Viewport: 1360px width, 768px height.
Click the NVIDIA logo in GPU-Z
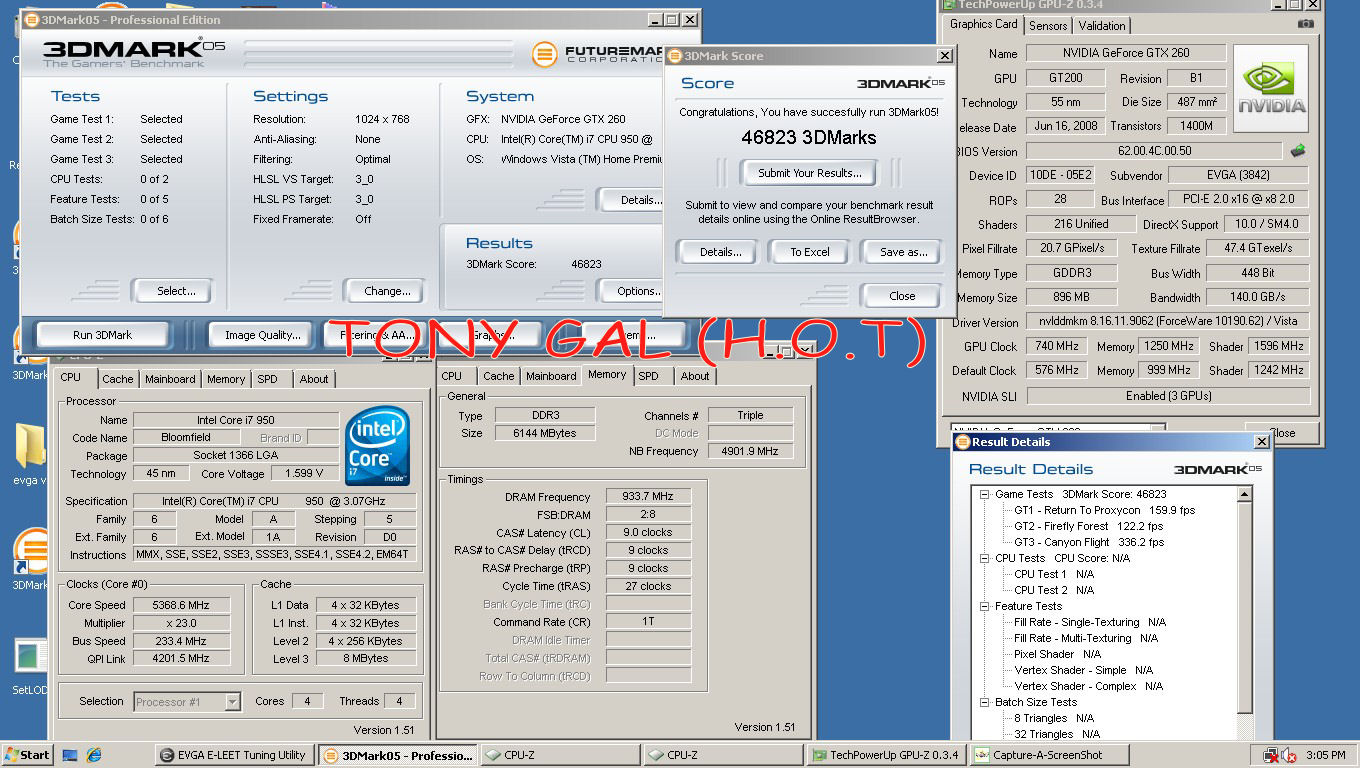click(x=1271, y=89)
